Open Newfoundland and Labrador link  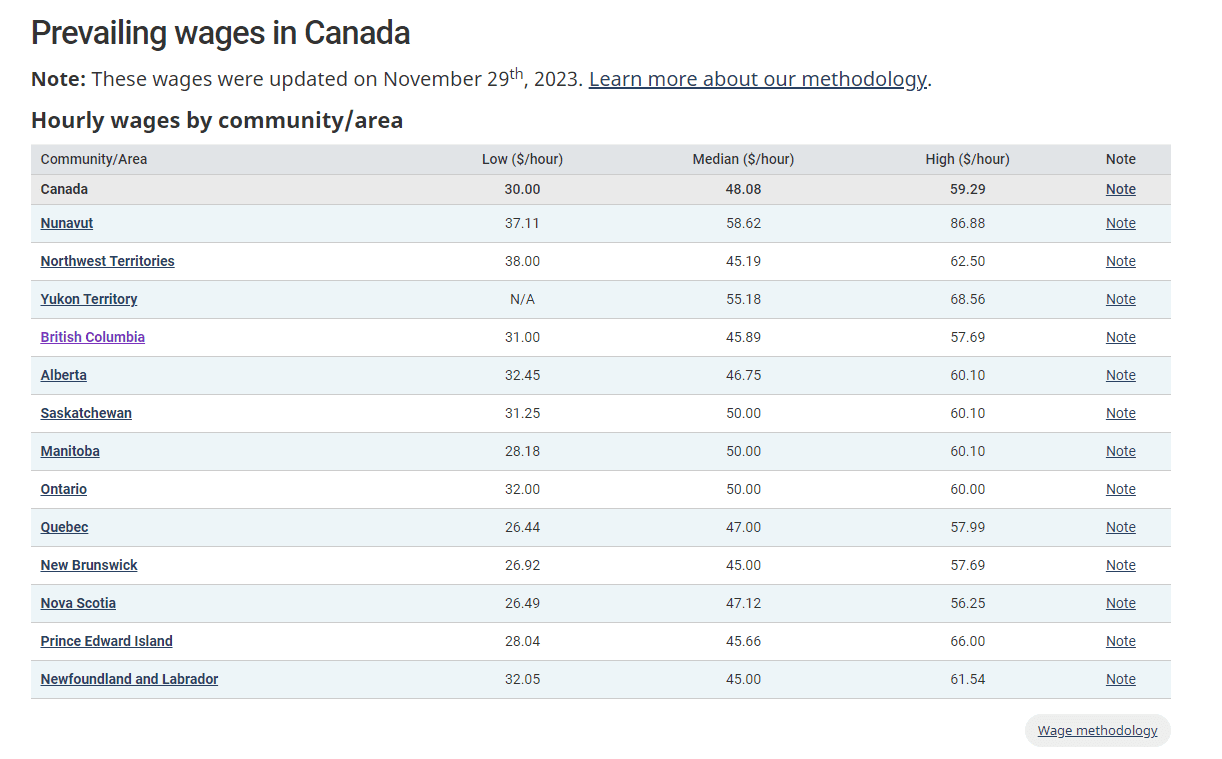[x=129, y=679]
